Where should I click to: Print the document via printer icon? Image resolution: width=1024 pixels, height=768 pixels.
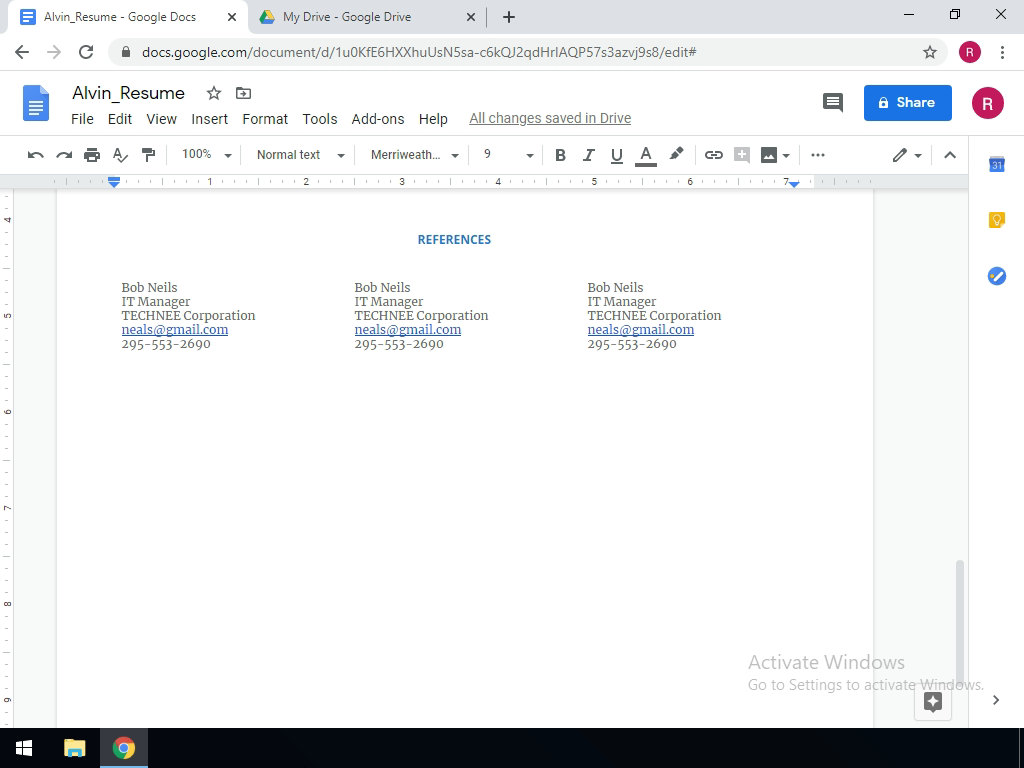coord(92,155)
